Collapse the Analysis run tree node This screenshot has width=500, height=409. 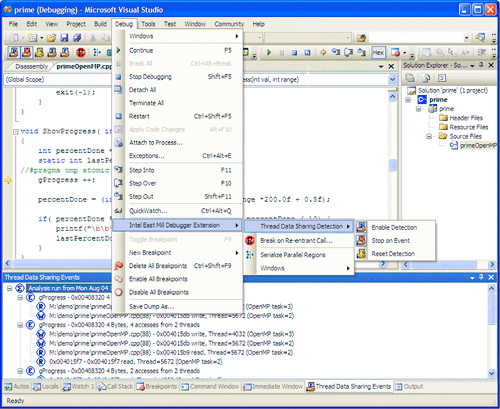[10, 288]
